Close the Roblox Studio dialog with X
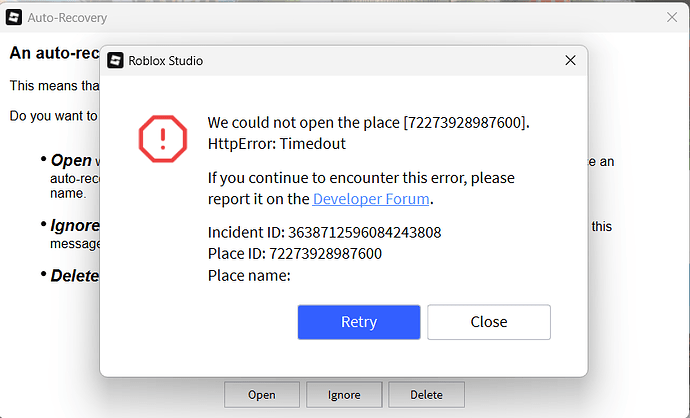The image size is (690, 418). (570, 60)
